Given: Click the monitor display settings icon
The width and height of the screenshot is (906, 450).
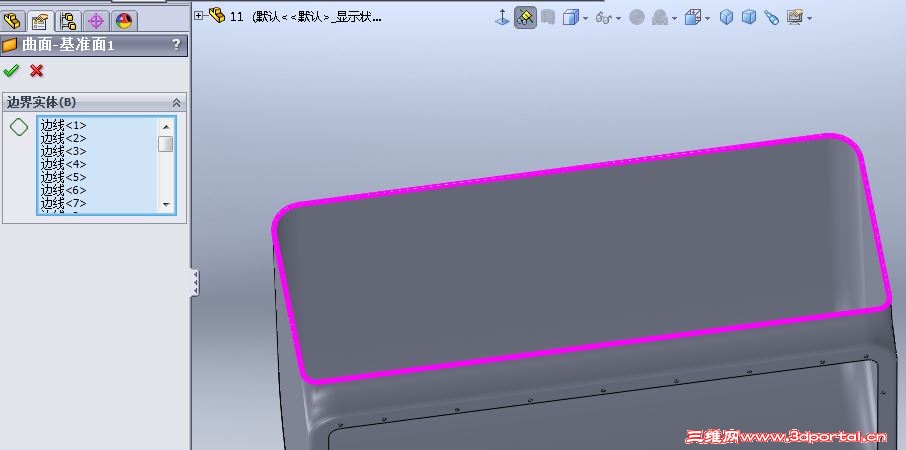Looking at the screenshot, I should (795, 17).
